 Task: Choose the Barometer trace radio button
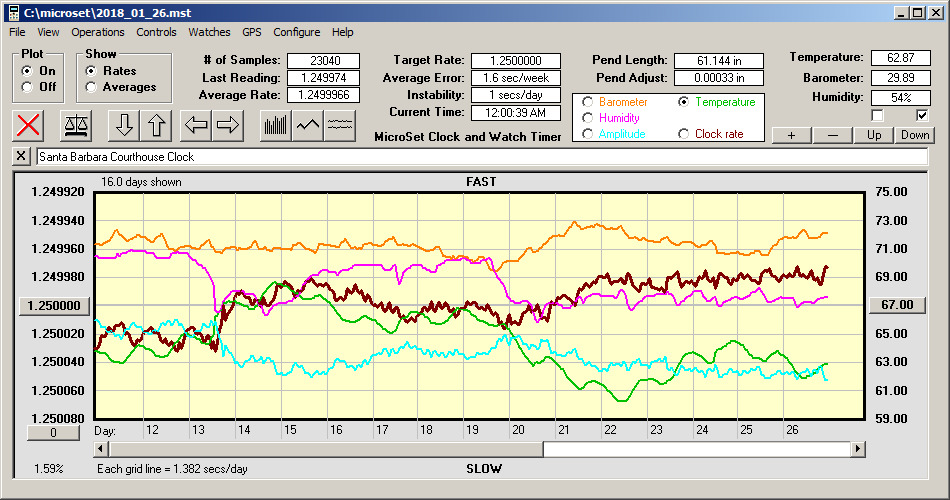tap(587, 102)
